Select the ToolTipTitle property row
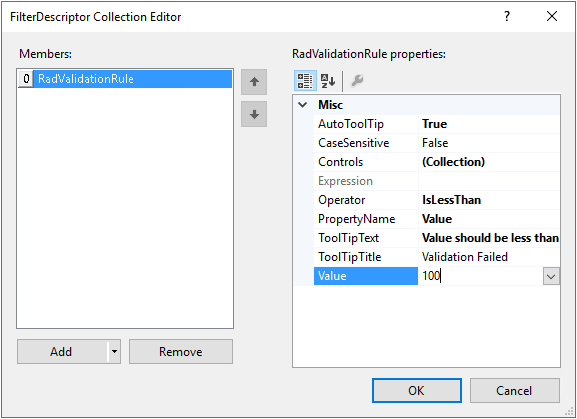 tap(436, 257)
